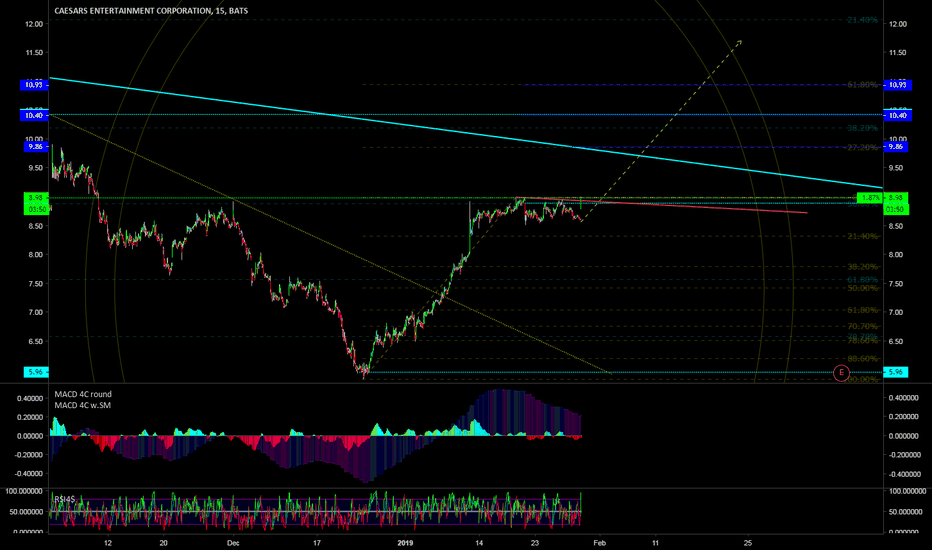Click the Caesars Entertainment Corporation chart title
The height and width of the screenshot is (550, 932).
click(151, 11)
